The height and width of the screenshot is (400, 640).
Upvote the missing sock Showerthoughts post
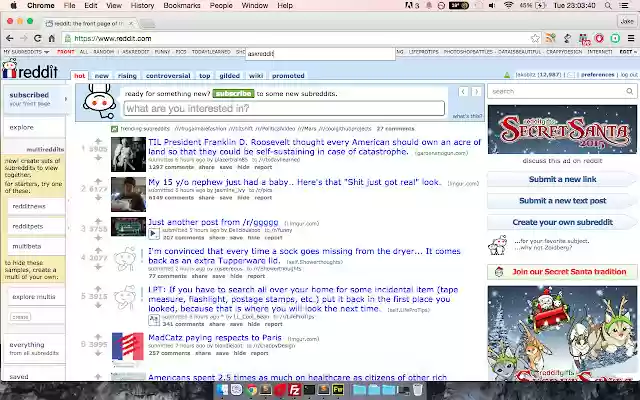(x=98, y=250)
